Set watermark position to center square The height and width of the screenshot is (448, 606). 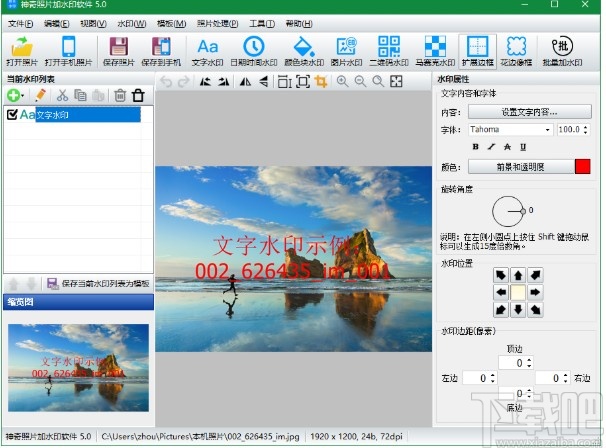coord(518,292)
